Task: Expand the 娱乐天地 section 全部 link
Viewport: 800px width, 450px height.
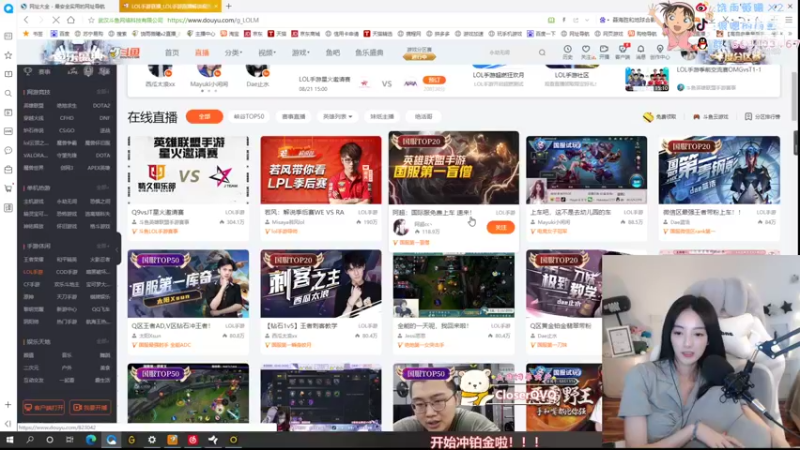Action: point(103,341)
